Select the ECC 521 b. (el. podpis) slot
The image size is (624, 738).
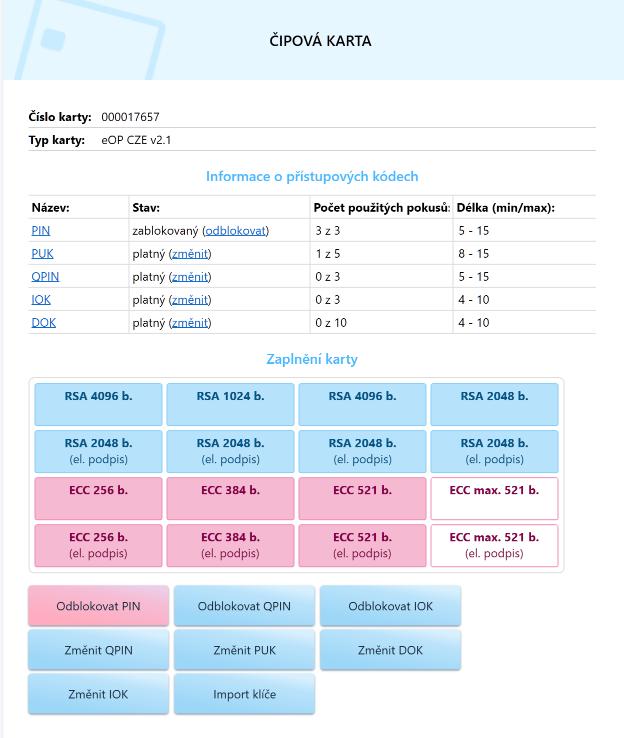(x=362, y=545)
